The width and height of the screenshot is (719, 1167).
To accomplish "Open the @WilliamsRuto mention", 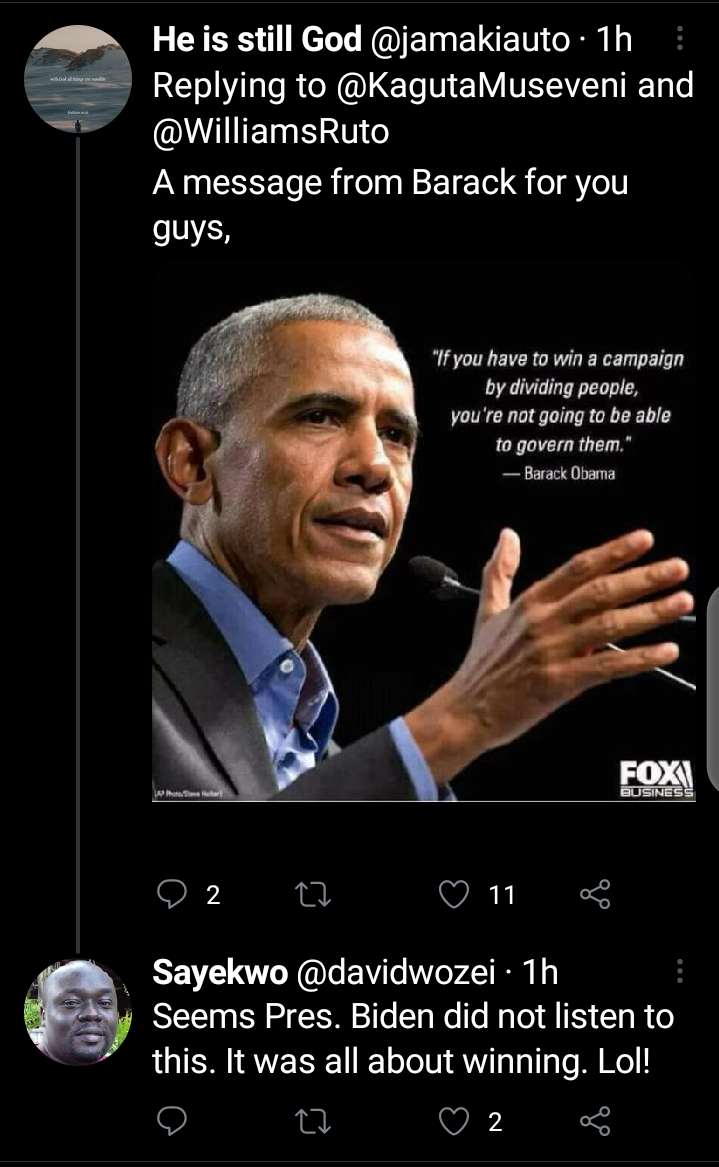I will pyautogui.click(x=271, y=132).
